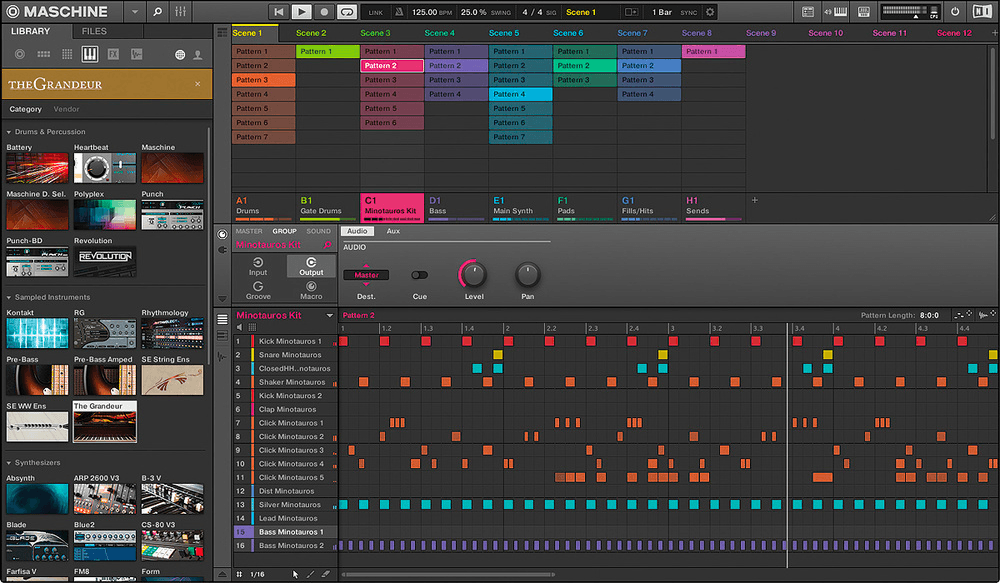Viewport: 1000px width, 583px height.
Task: Restart transport to beginning
Action: [279, 11]
